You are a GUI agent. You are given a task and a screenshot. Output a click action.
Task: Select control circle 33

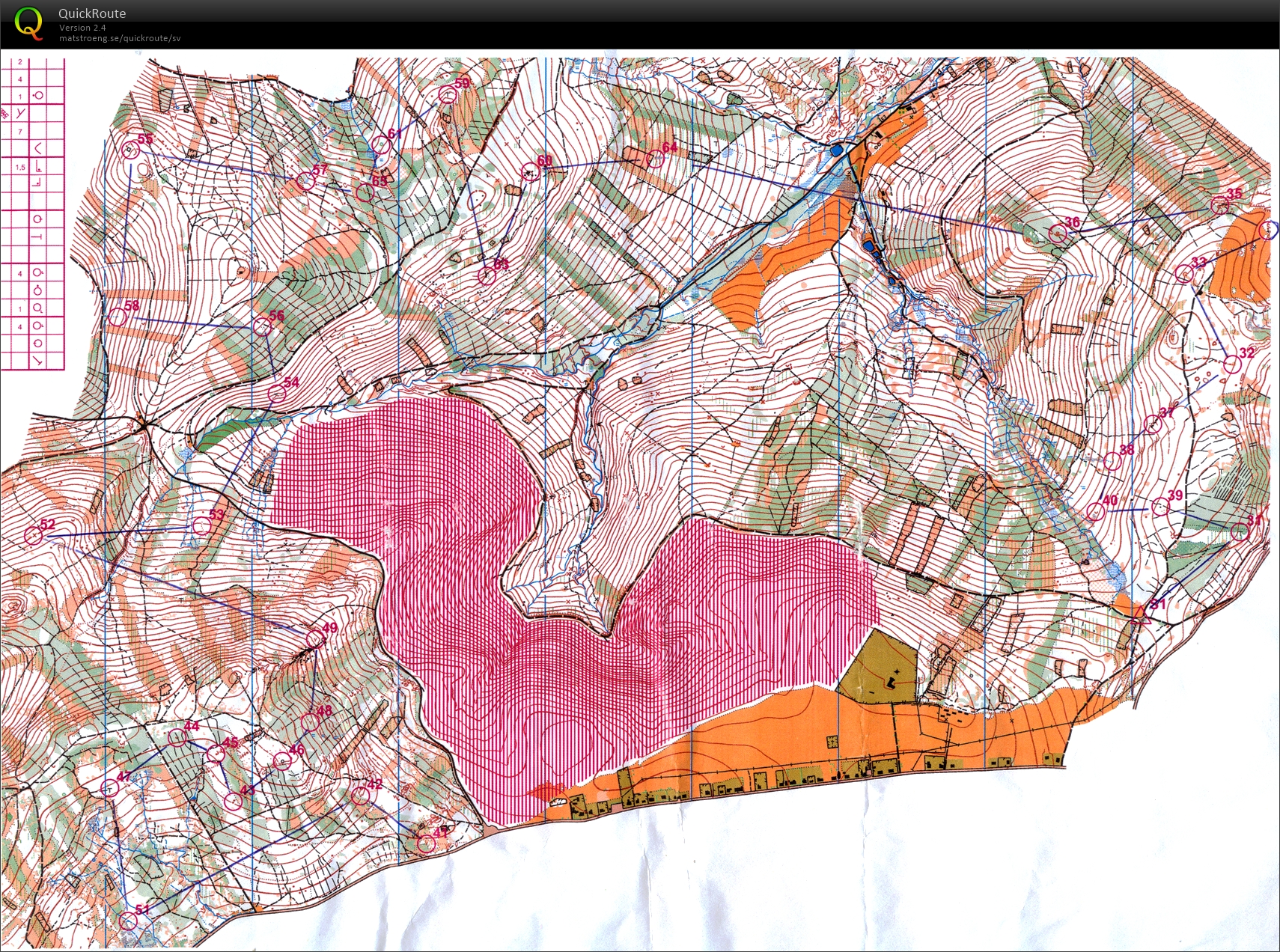1183,274
